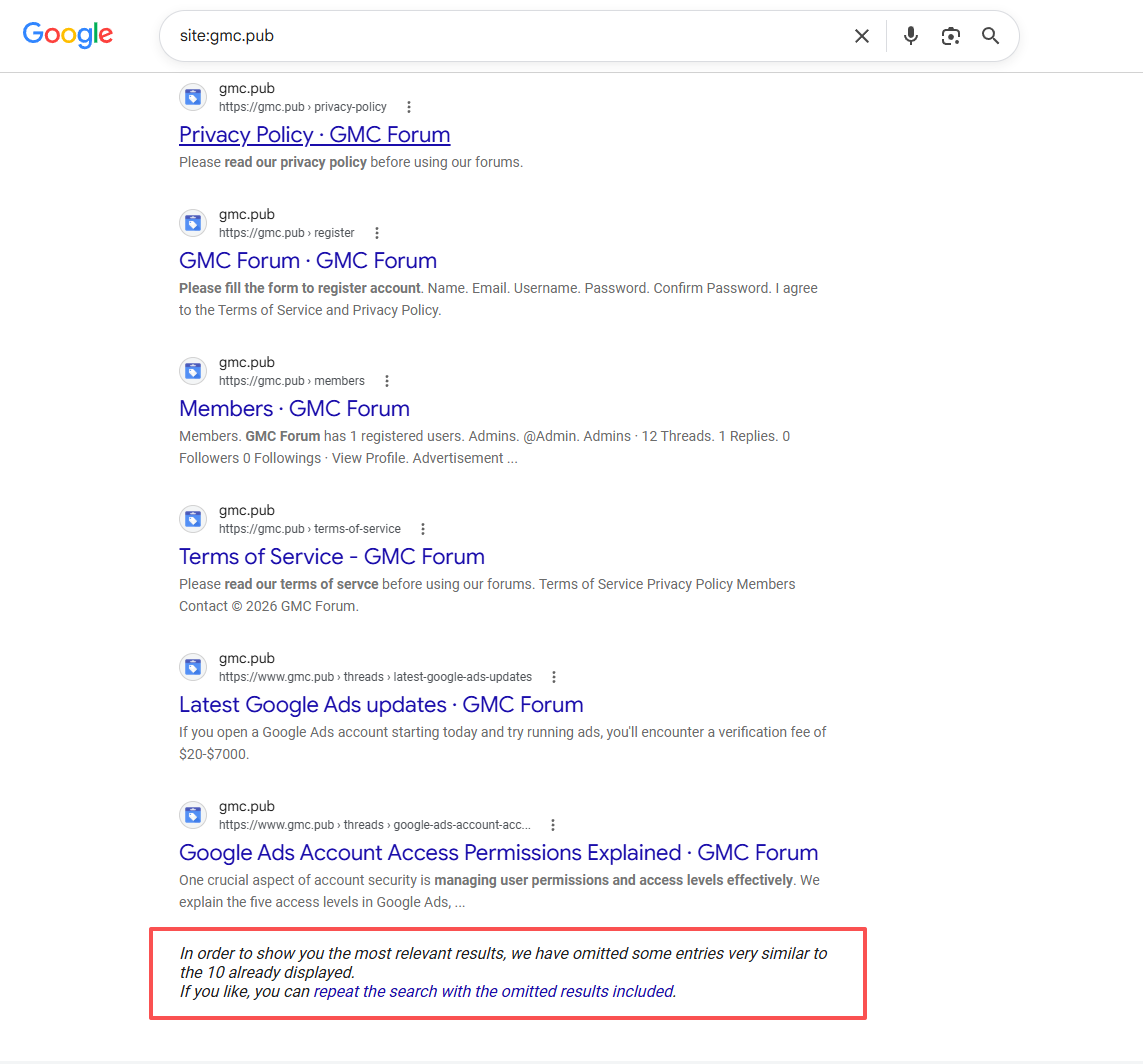Click the URL text ending in google-ads-account-acc...

pos(375,825)
